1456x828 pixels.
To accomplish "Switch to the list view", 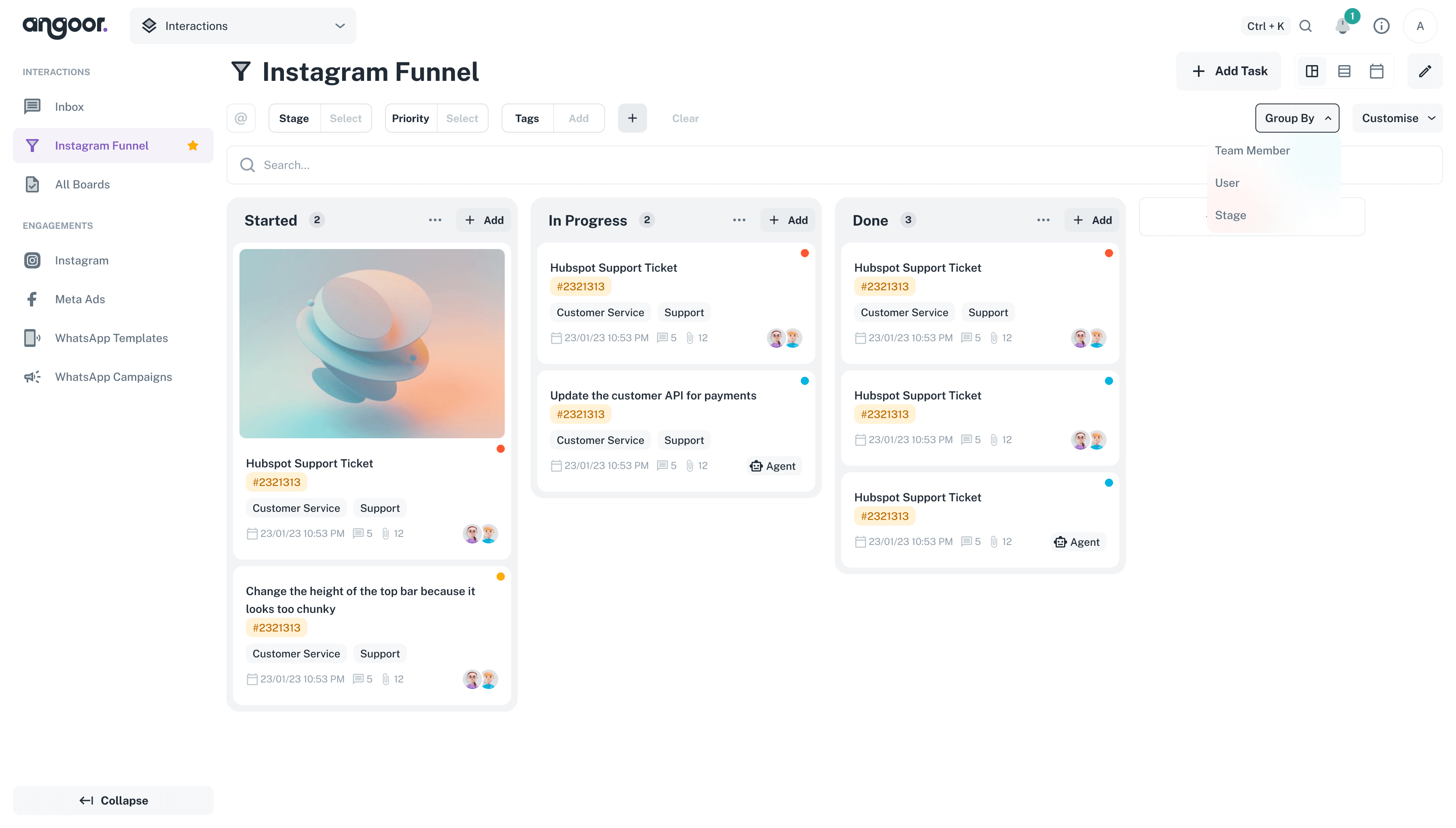I will coord(1344,70).
